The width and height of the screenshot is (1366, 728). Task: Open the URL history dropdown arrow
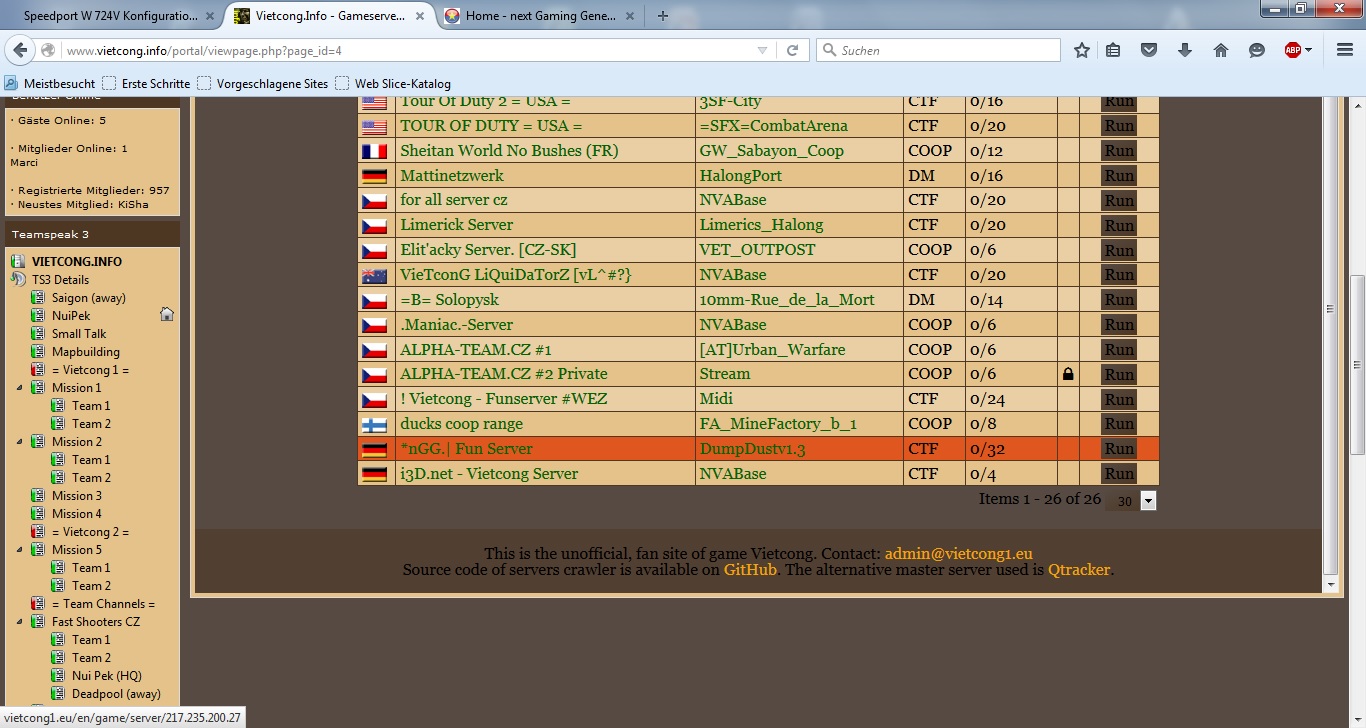click(762, 50)
